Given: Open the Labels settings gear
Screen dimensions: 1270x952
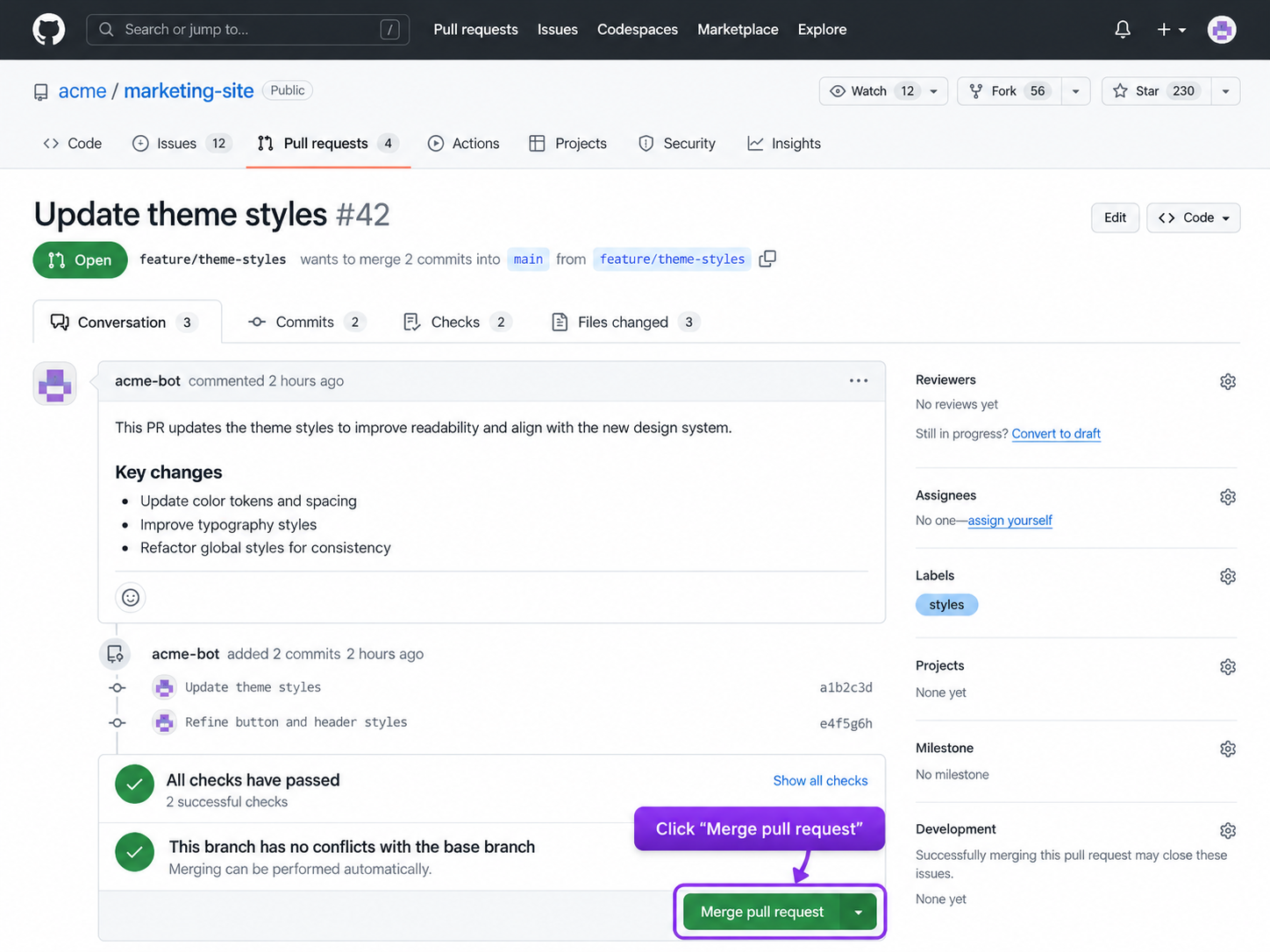Looking at the screenshot, I should 1228,576.
